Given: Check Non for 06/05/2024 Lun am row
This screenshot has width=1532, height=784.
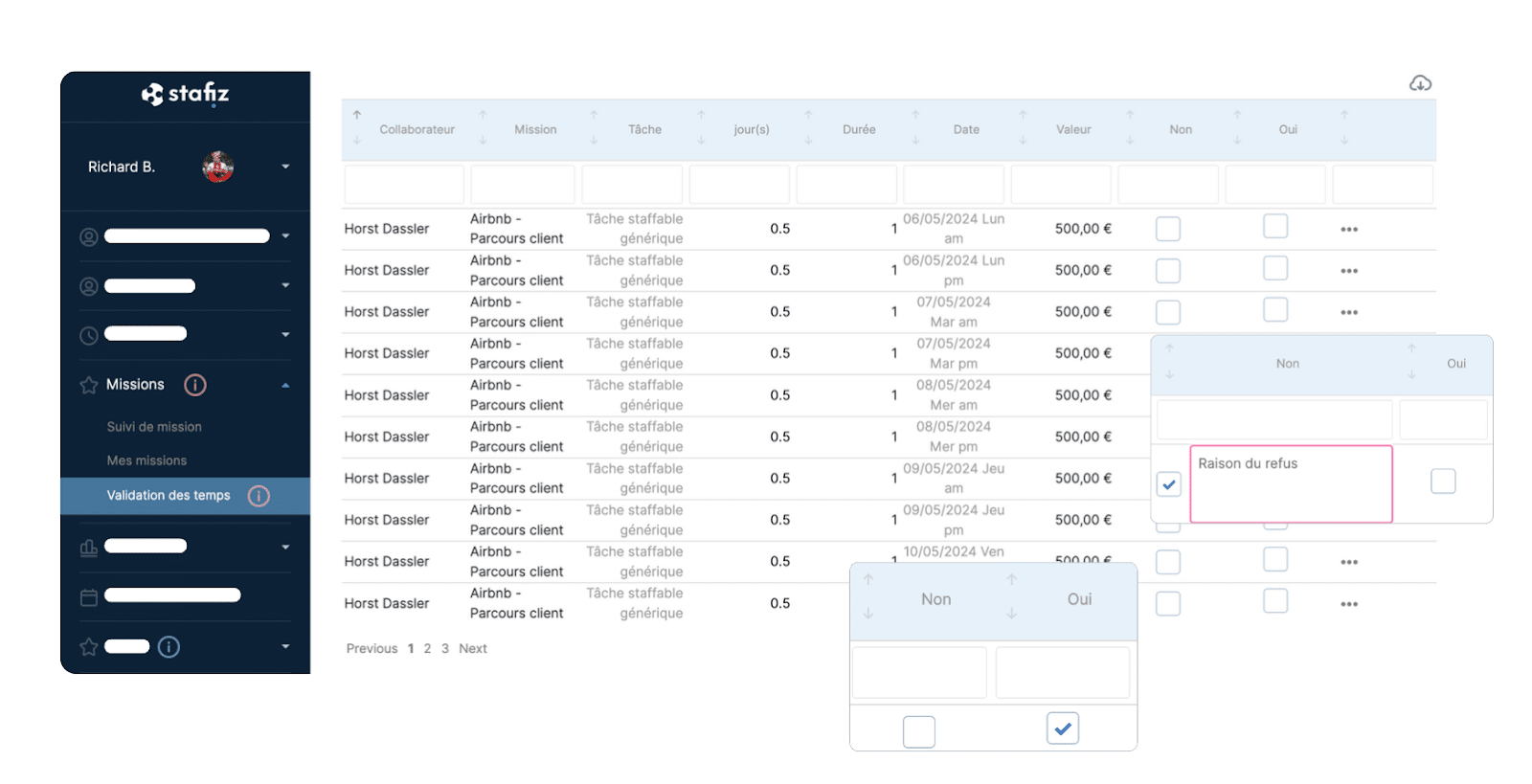Looking at the screenshot, I should (x=1168, y=229).
